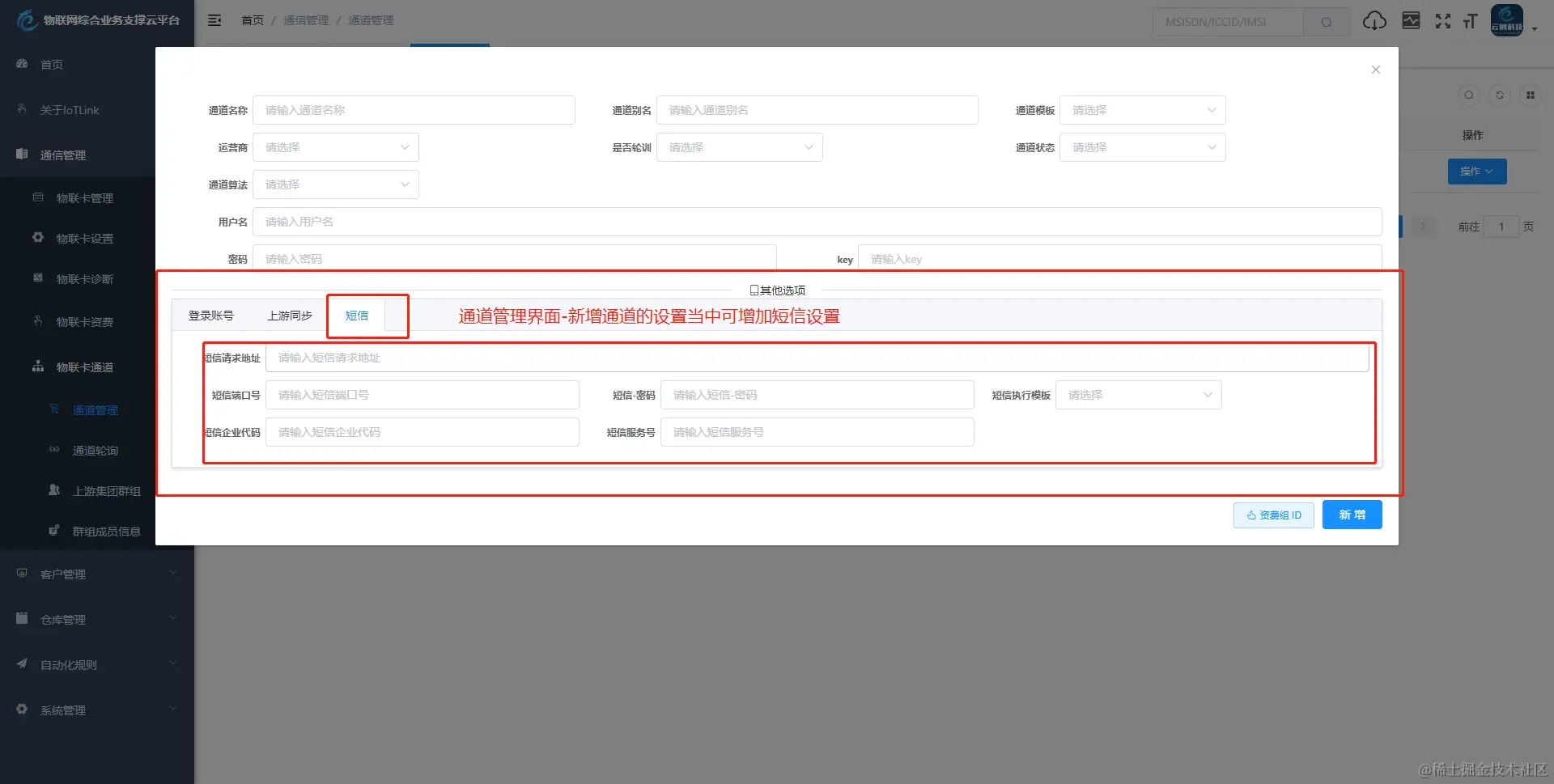Expand 系统管理 sidebar menu
Image resolution: width=1554 pixels, height=784 pixels.
[x=97, y=710]
